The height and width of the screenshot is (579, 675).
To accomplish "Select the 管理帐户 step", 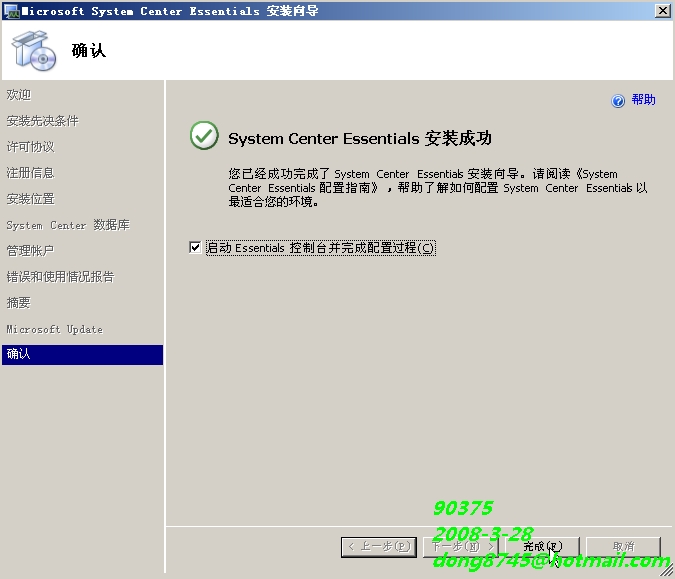I will click(31, 251).
